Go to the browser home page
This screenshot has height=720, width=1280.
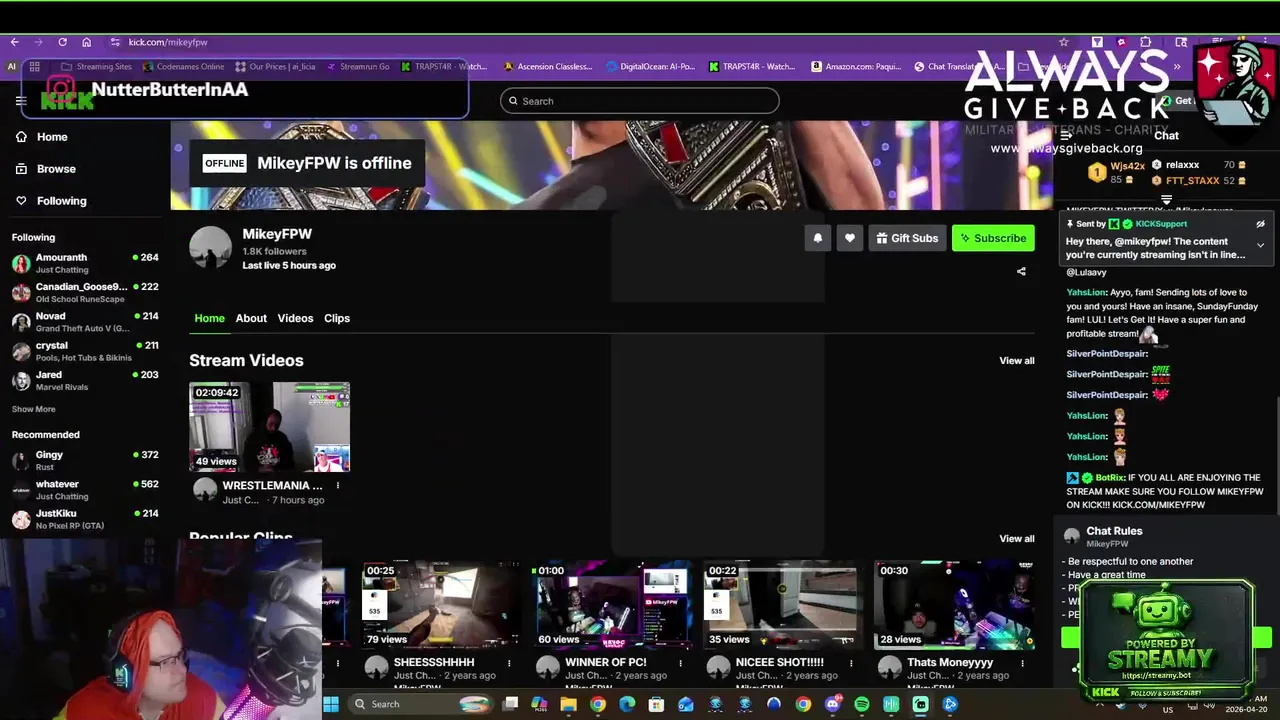coord(86,42)
